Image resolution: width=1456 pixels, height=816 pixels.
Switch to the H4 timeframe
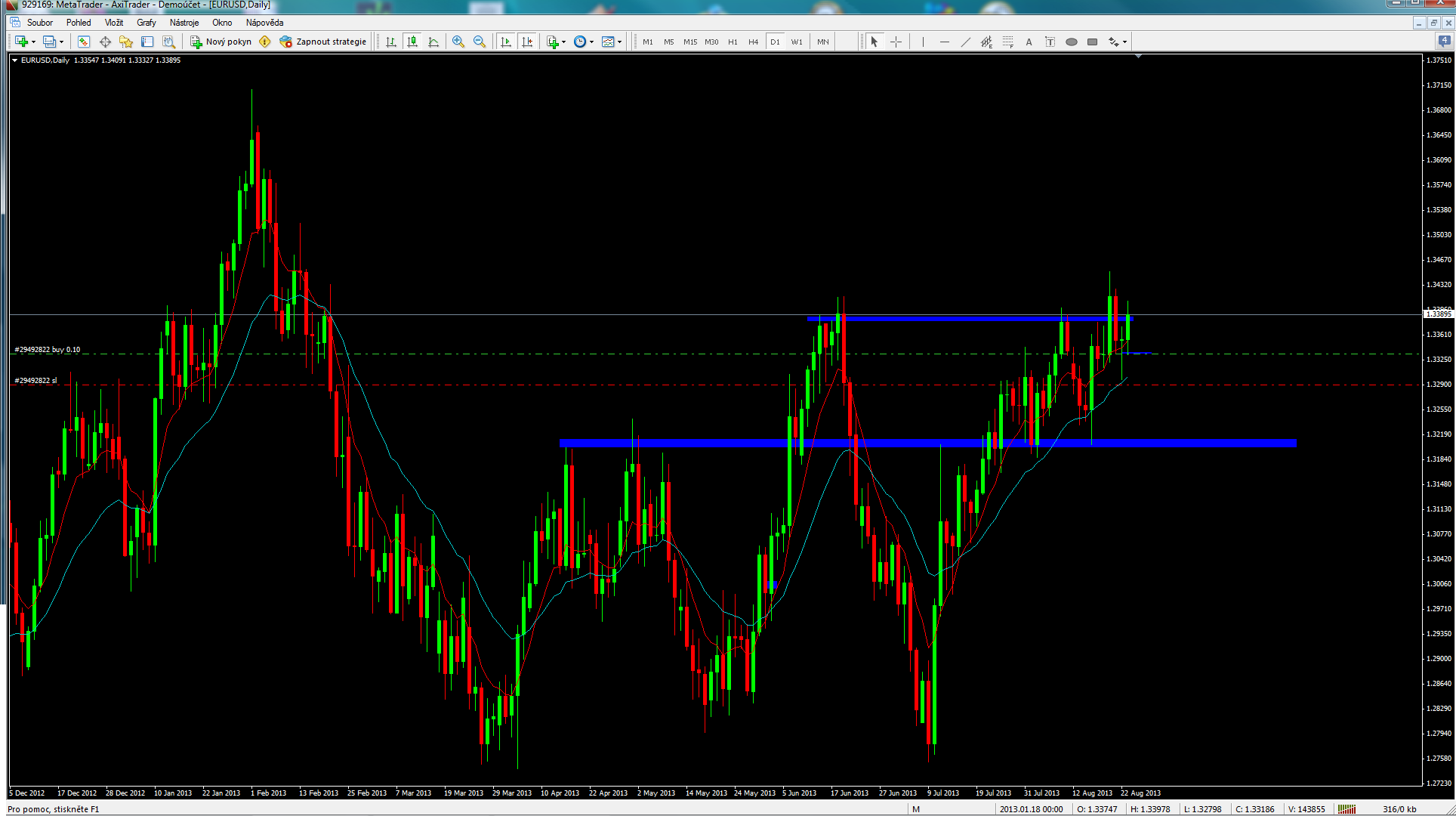pos(753,42)
